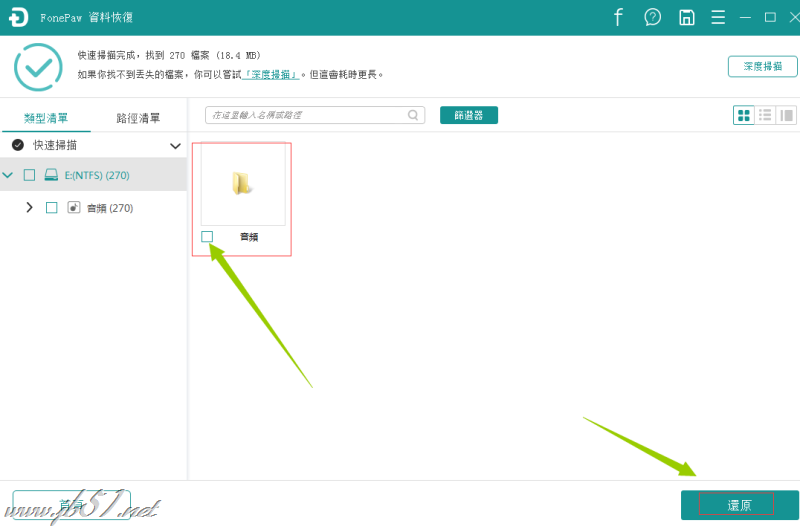Click the 深度掃描 button
The width and height of the screenshot is (800, 529).
[x=762, y=66]
